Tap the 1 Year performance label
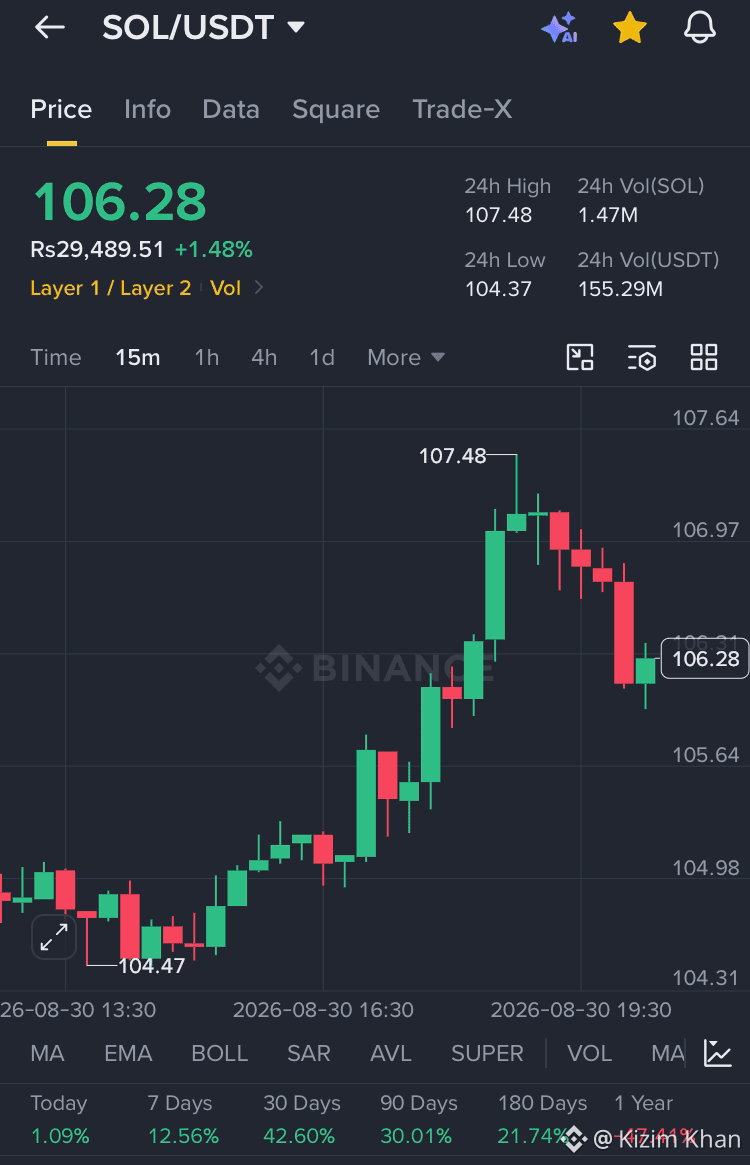The width and height of the screenshot is (750, 1165). [643, 1103]
